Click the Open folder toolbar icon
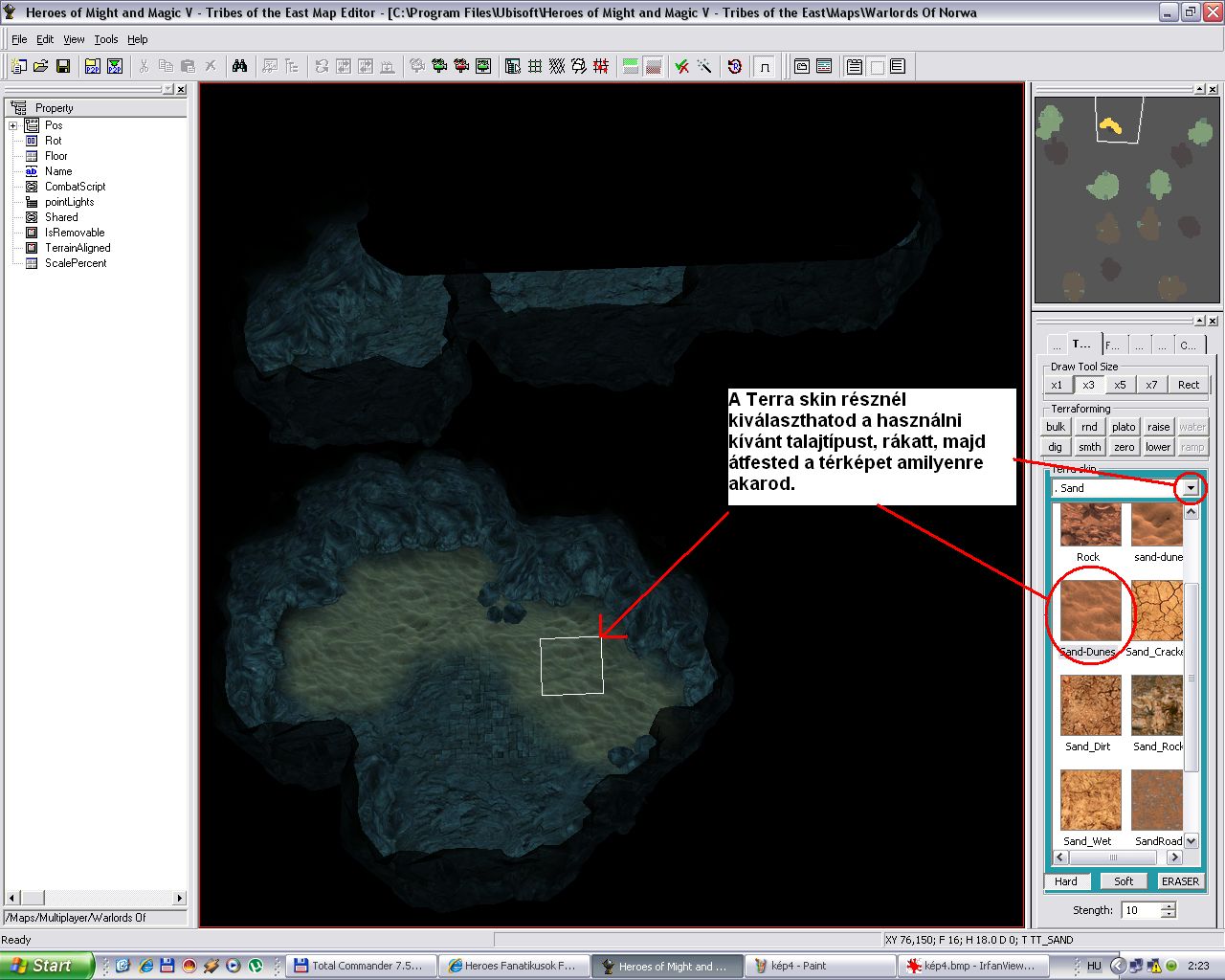This screenshot has width=1225, height=980. [41, 66]
